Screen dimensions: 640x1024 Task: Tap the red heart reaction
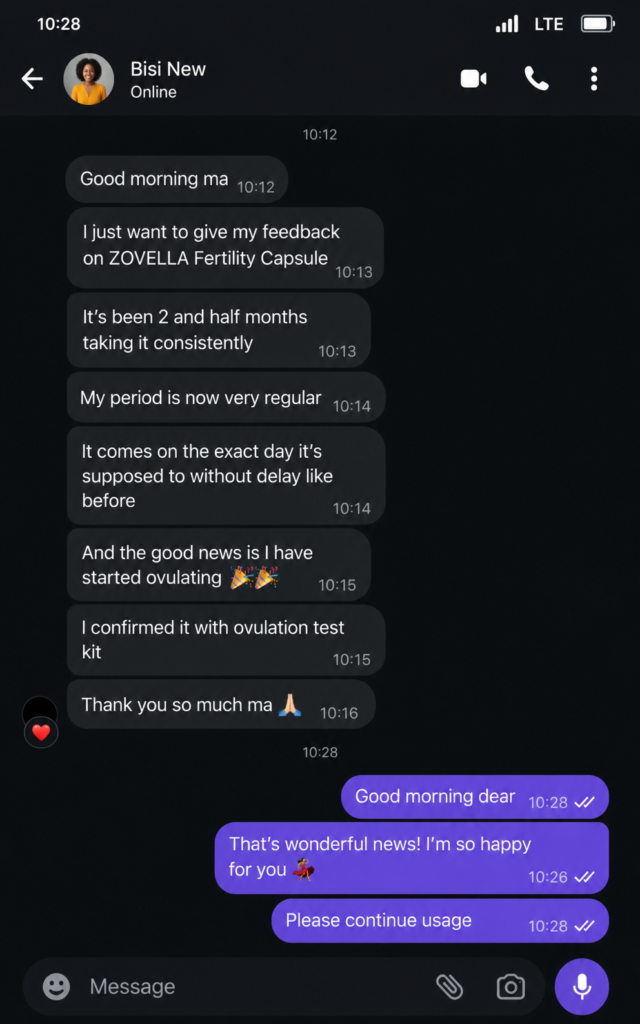(x=41, y=733)
